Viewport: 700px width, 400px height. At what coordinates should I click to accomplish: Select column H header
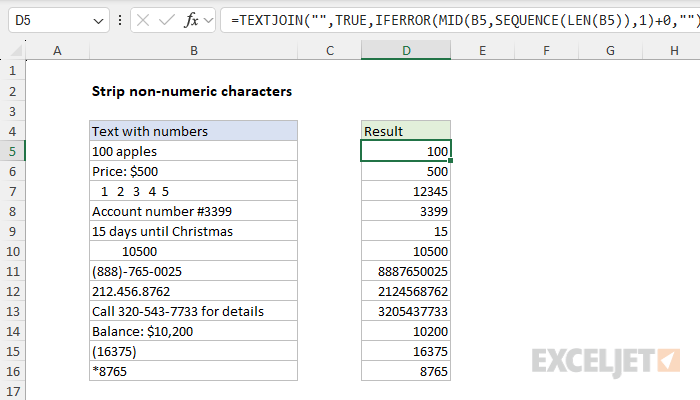[x=671, y=50]
